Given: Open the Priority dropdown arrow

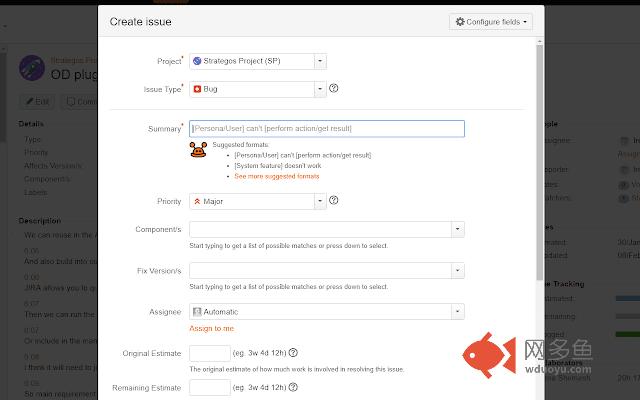Looking at the screenshot, I should [x=320, y=201].
